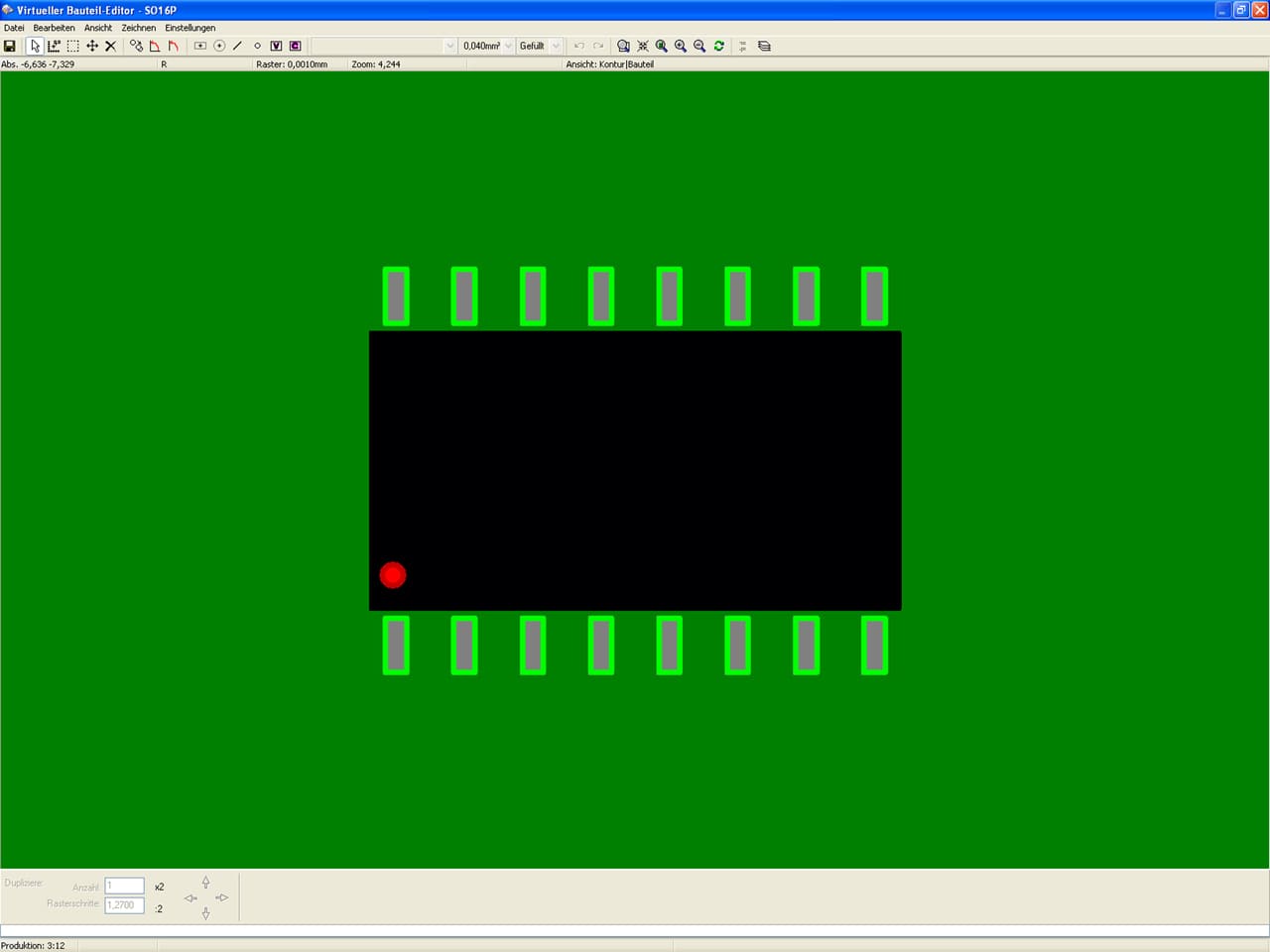Click the green refresh arrows icon
Viewport: 1270px width, 952px height.
[x=719, y=46]
